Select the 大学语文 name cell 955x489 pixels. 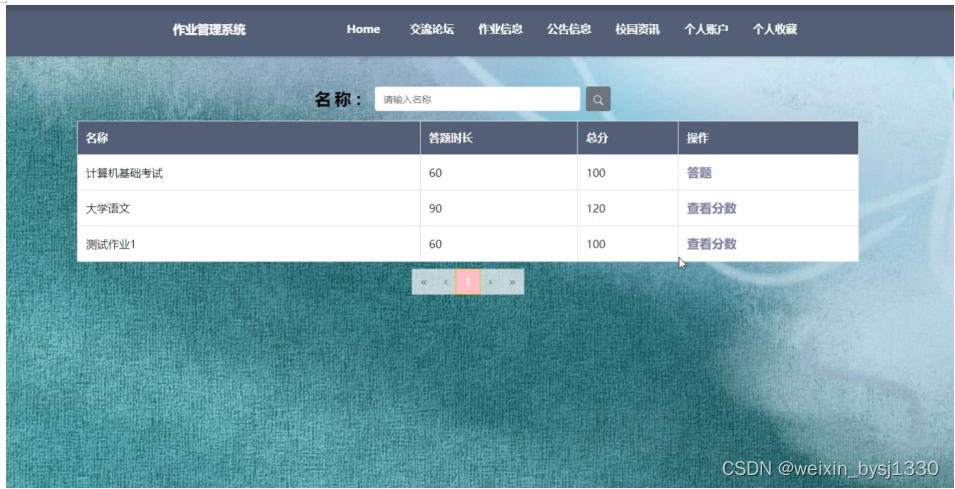click(x=248, y=208)
